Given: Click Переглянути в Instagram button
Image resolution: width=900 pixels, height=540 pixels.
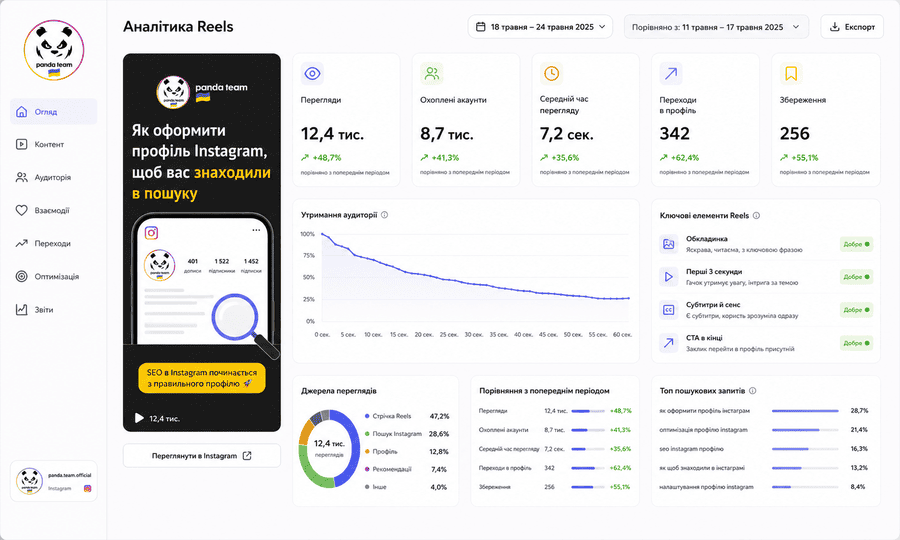Looking at the screenshot, I should tap(202, 456).
